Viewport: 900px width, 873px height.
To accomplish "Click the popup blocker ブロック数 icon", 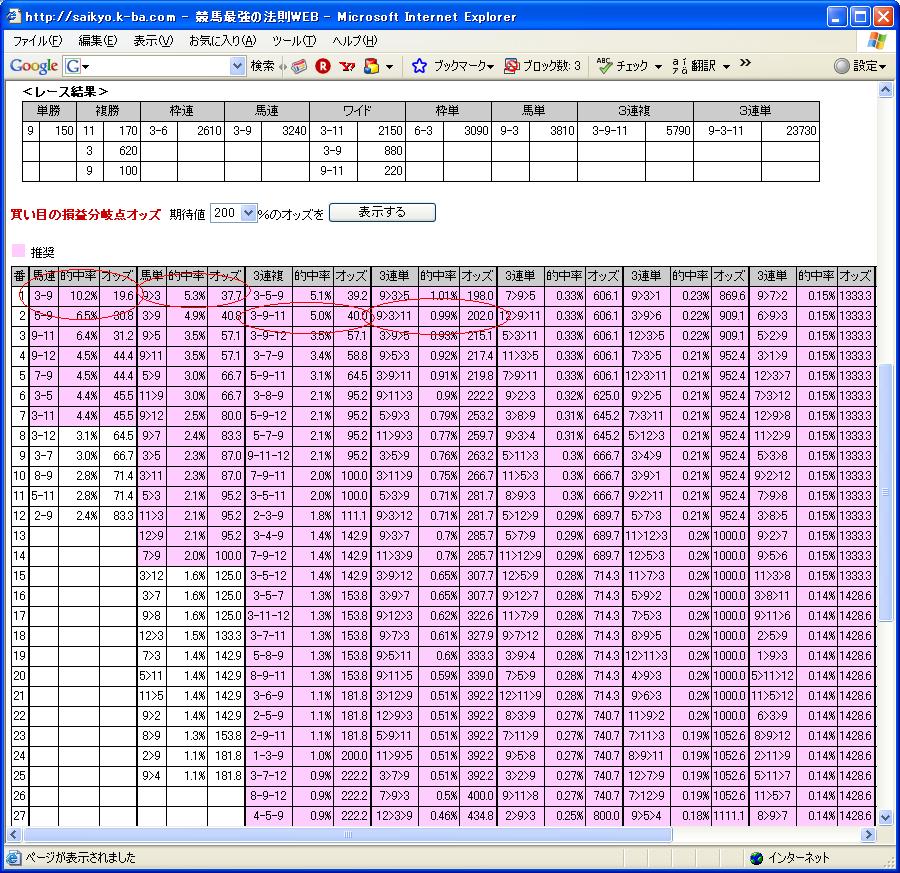I will pyautogui.click(x=511, y=67).
